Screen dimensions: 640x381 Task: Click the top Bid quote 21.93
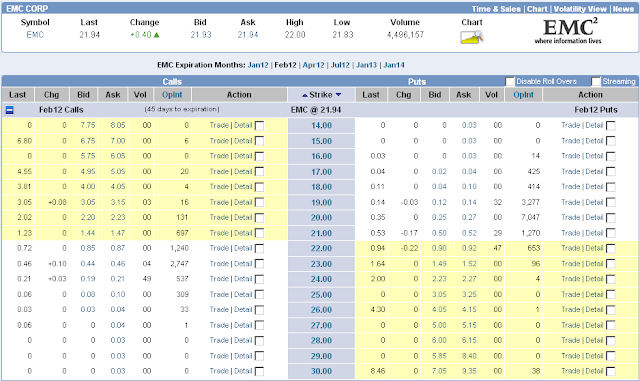pos(201,35)
